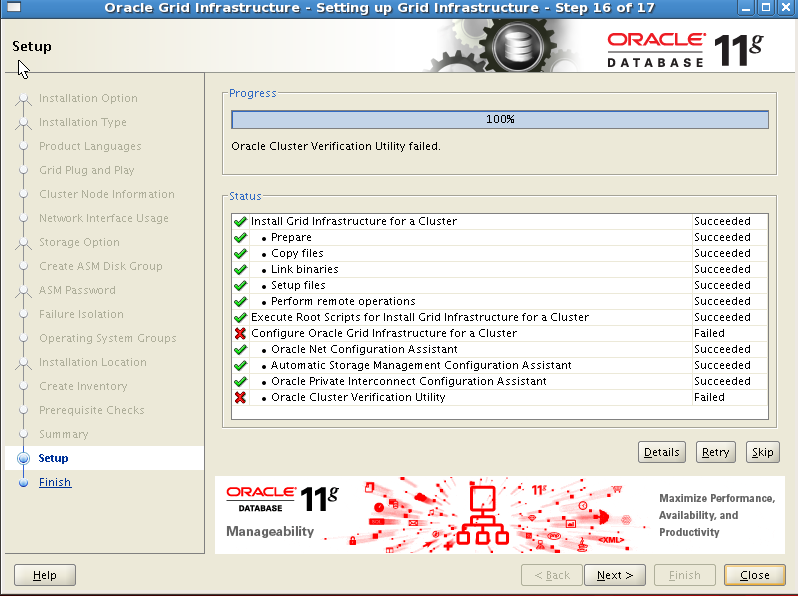
Task: Click green check icon beside Prepare
Action: pos(240,237)
